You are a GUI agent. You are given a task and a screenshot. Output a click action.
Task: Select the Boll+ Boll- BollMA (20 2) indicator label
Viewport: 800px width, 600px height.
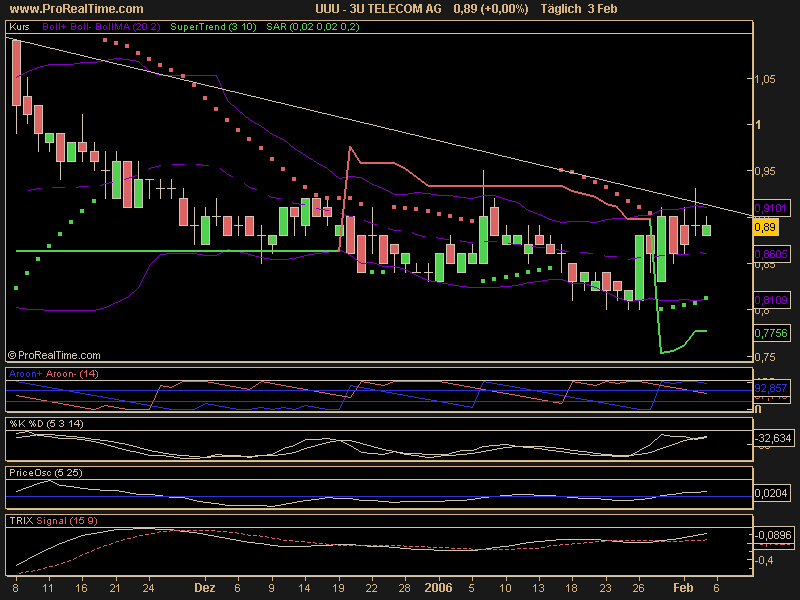(101, 27)
